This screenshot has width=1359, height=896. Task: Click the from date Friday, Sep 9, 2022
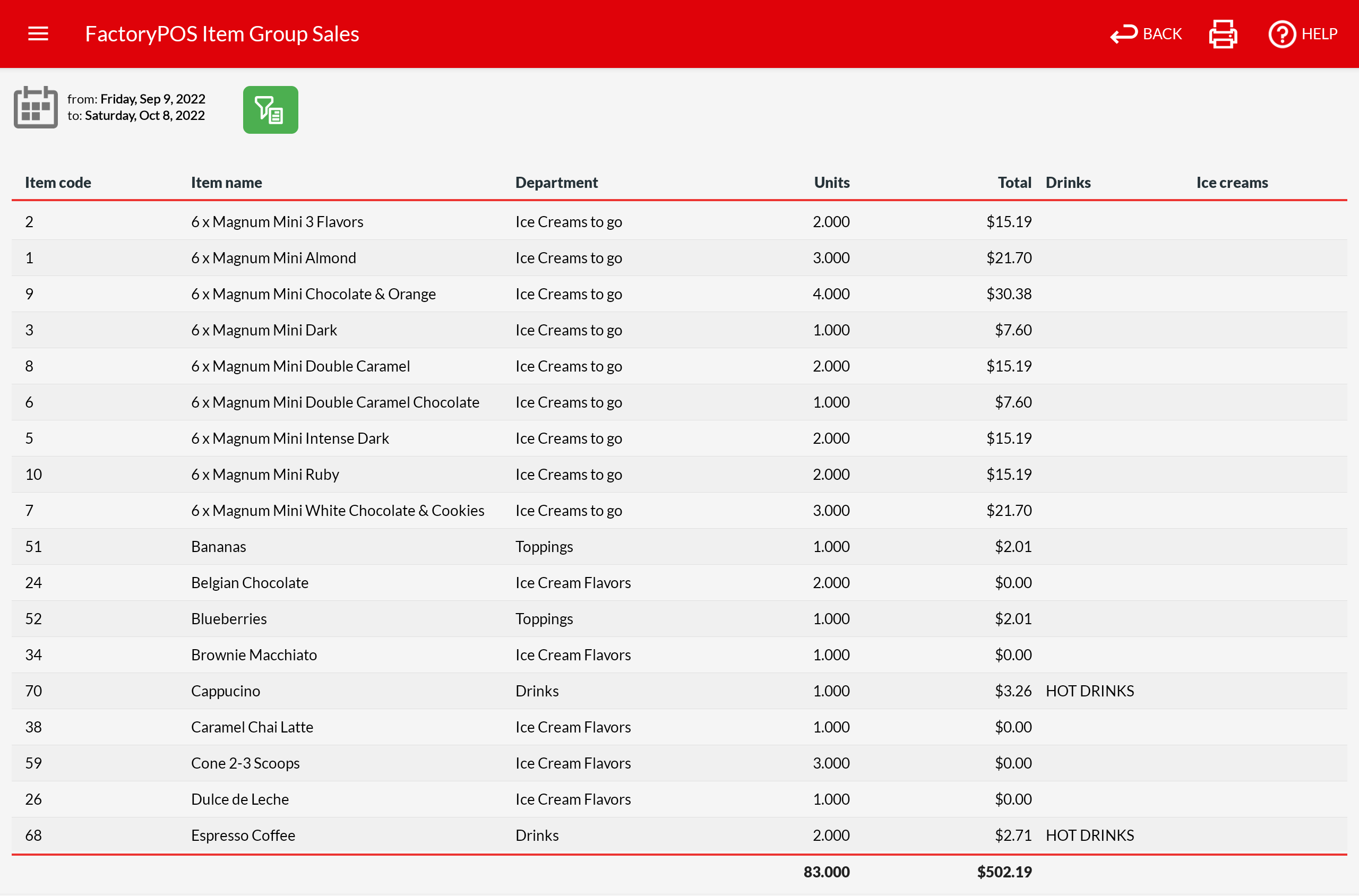152,99
